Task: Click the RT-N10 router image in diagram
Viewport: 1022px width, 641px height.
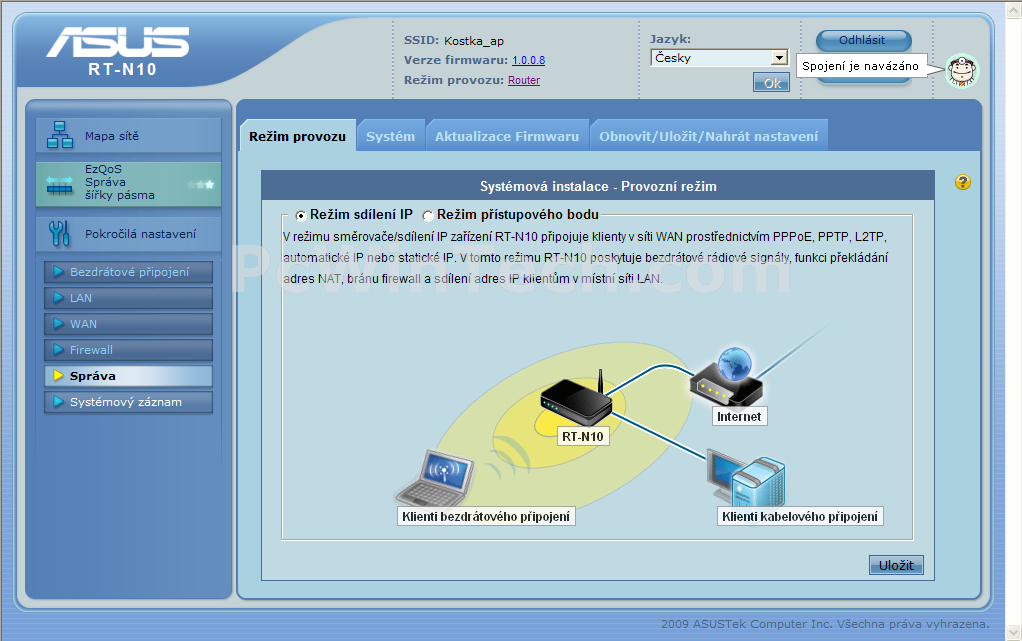Action: pos(576,398)
